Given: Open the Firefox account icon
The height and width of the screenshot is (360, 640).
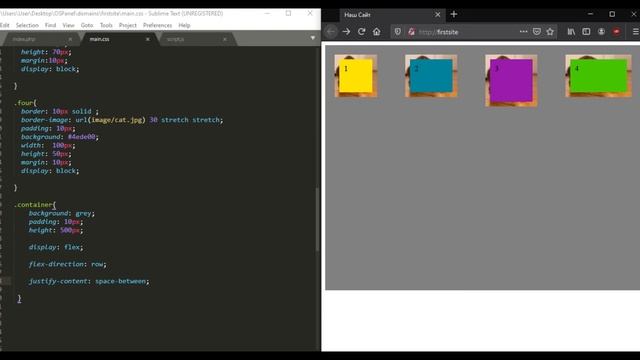Looking at the screenshot, I should (601, 31).
